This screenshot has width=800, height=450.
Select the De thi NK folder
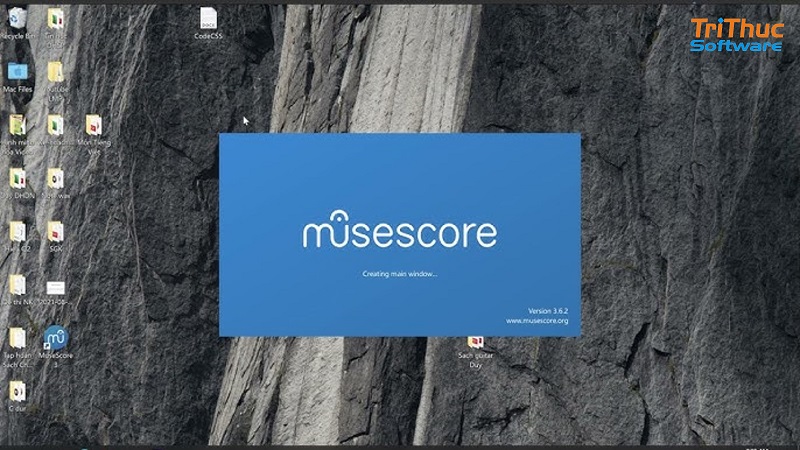[17, 285]
